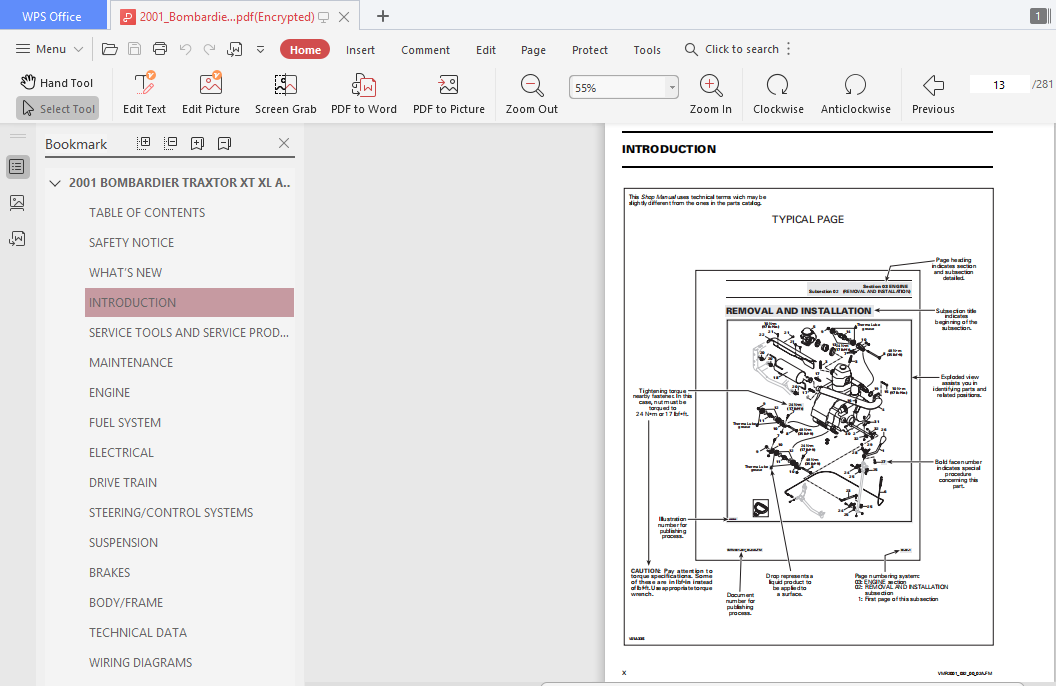Click the monitor icon on PDF tab

324,17
